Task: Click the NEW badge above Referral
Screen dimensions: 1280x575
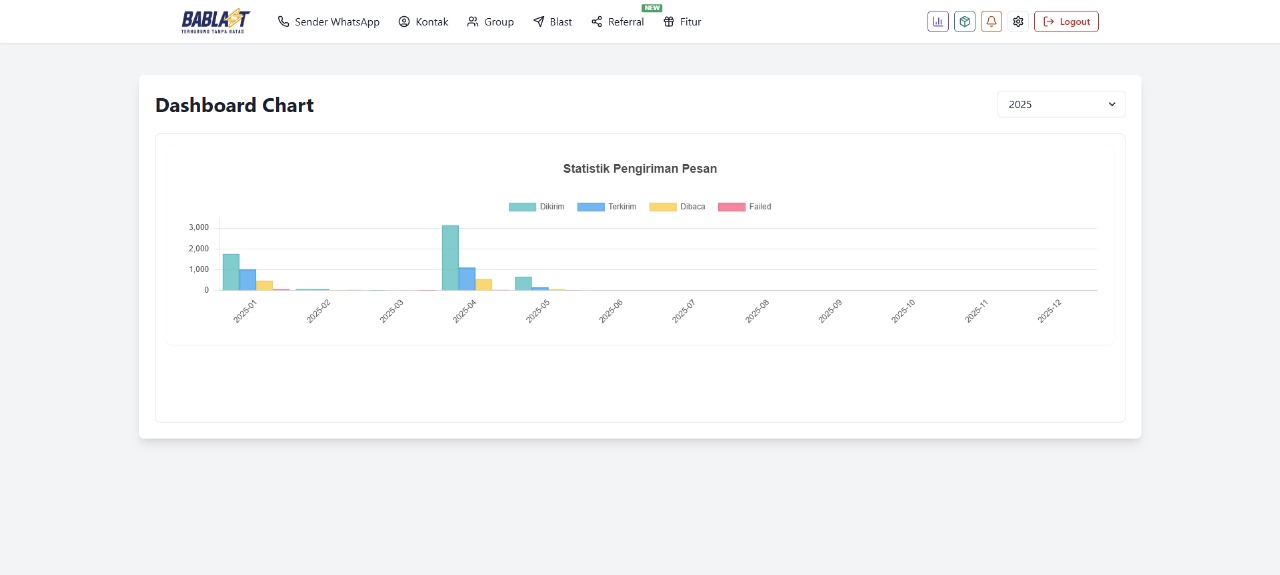Action: 651,8
